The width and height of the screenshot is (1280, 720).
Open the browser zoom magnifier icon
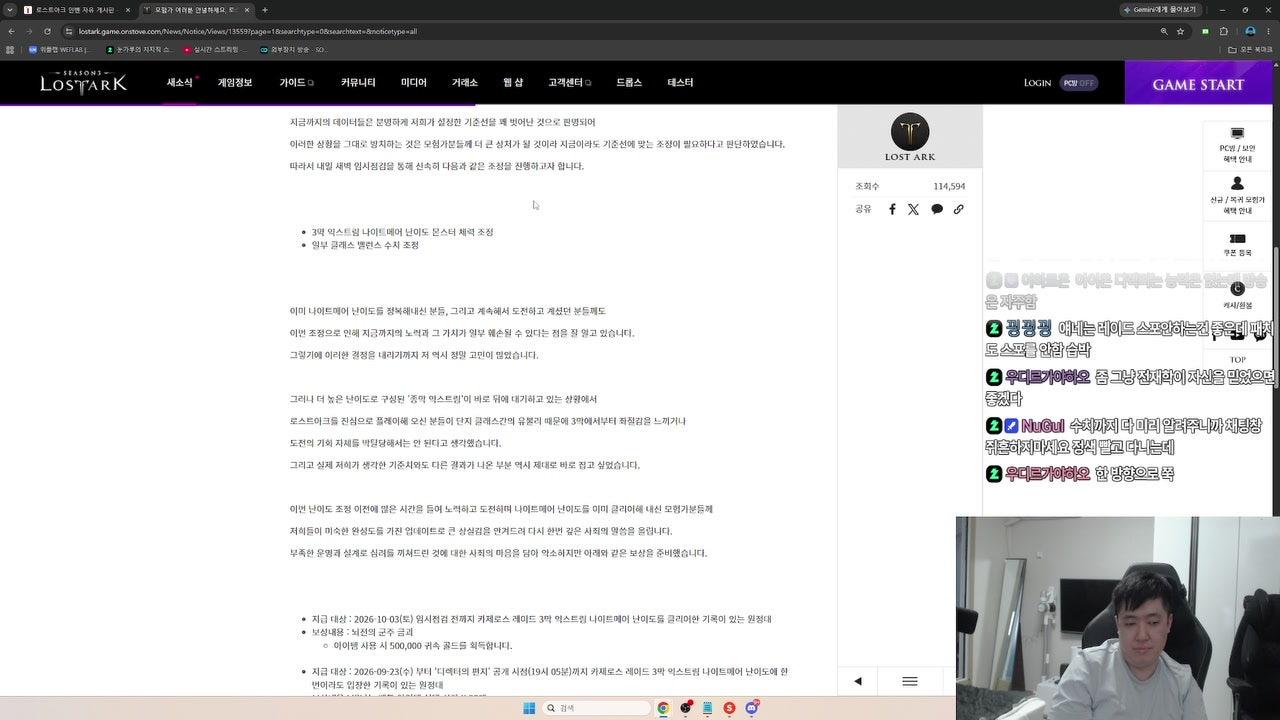(x=1163, y=31)
